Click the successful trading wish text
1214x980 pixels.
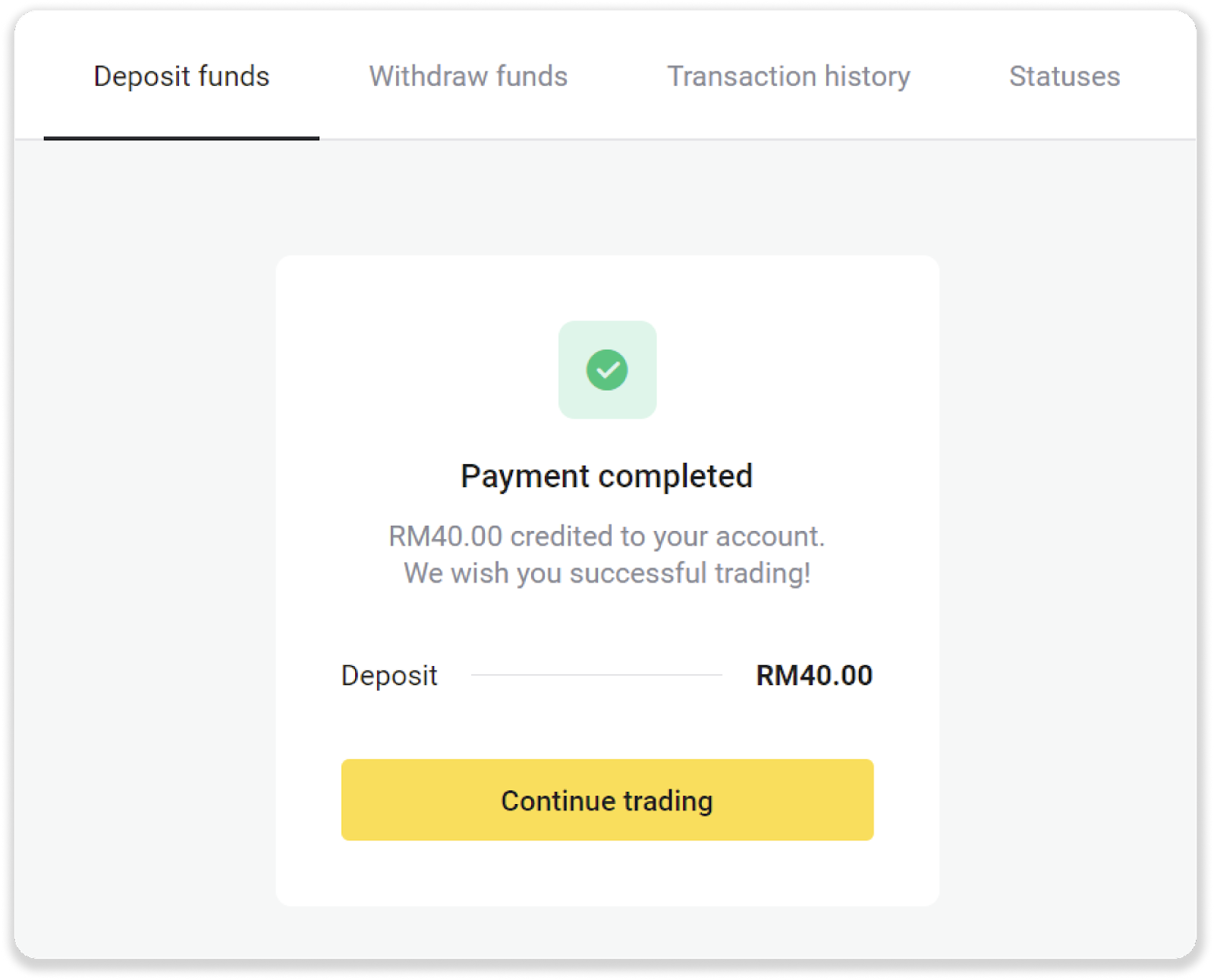(606, 573)
